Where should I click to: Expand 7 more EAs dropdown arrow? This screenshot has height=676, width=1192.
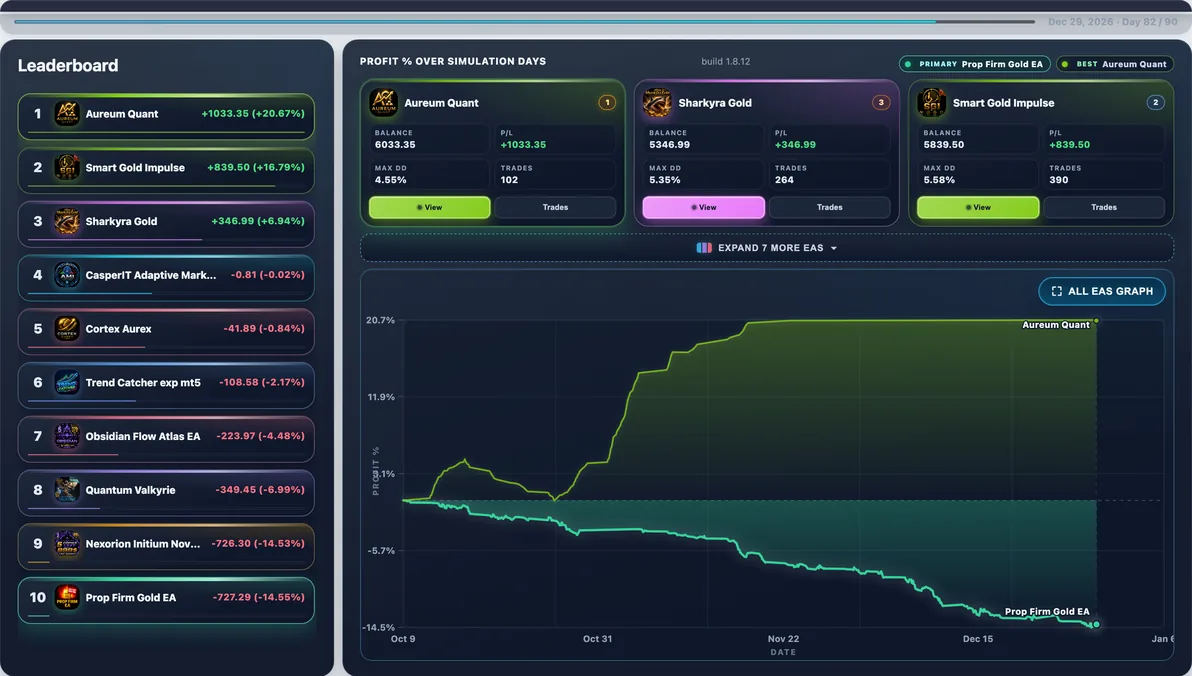(834, 249)
